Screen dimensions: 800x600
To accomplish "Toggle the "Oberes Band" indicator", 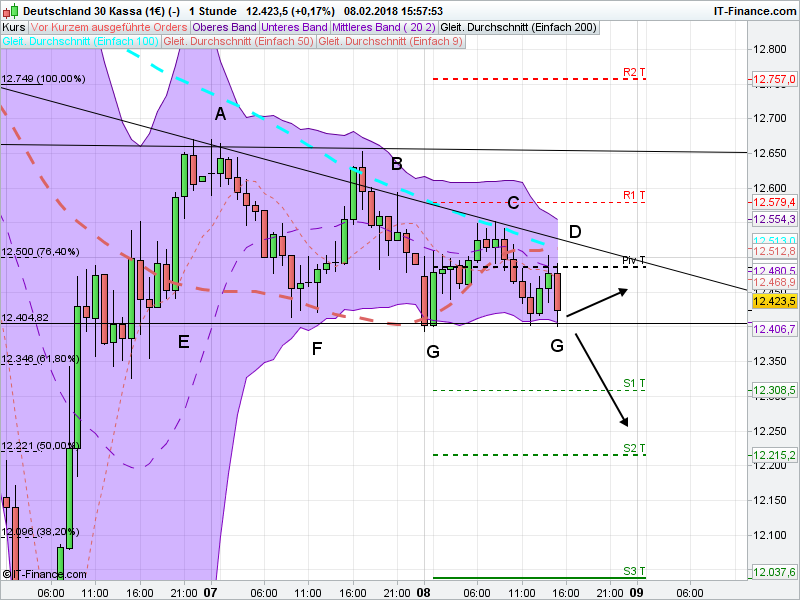I will (225, 28).
